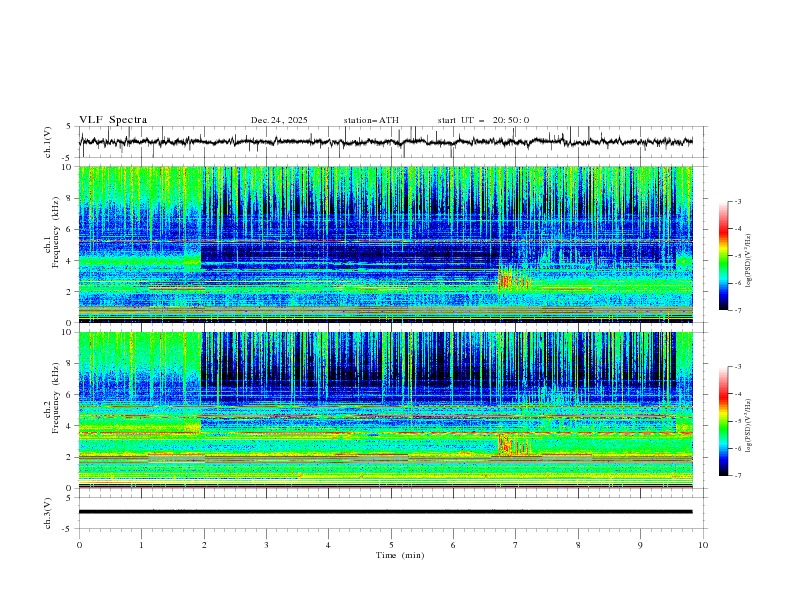Click the "VLF Spectra" plot title
The width and height of the screenshot is (792, 612).
(113, 120)
